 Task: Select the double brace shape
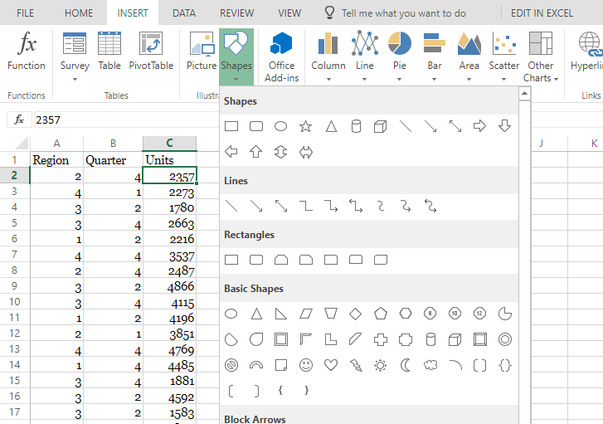tap(505, 365)
